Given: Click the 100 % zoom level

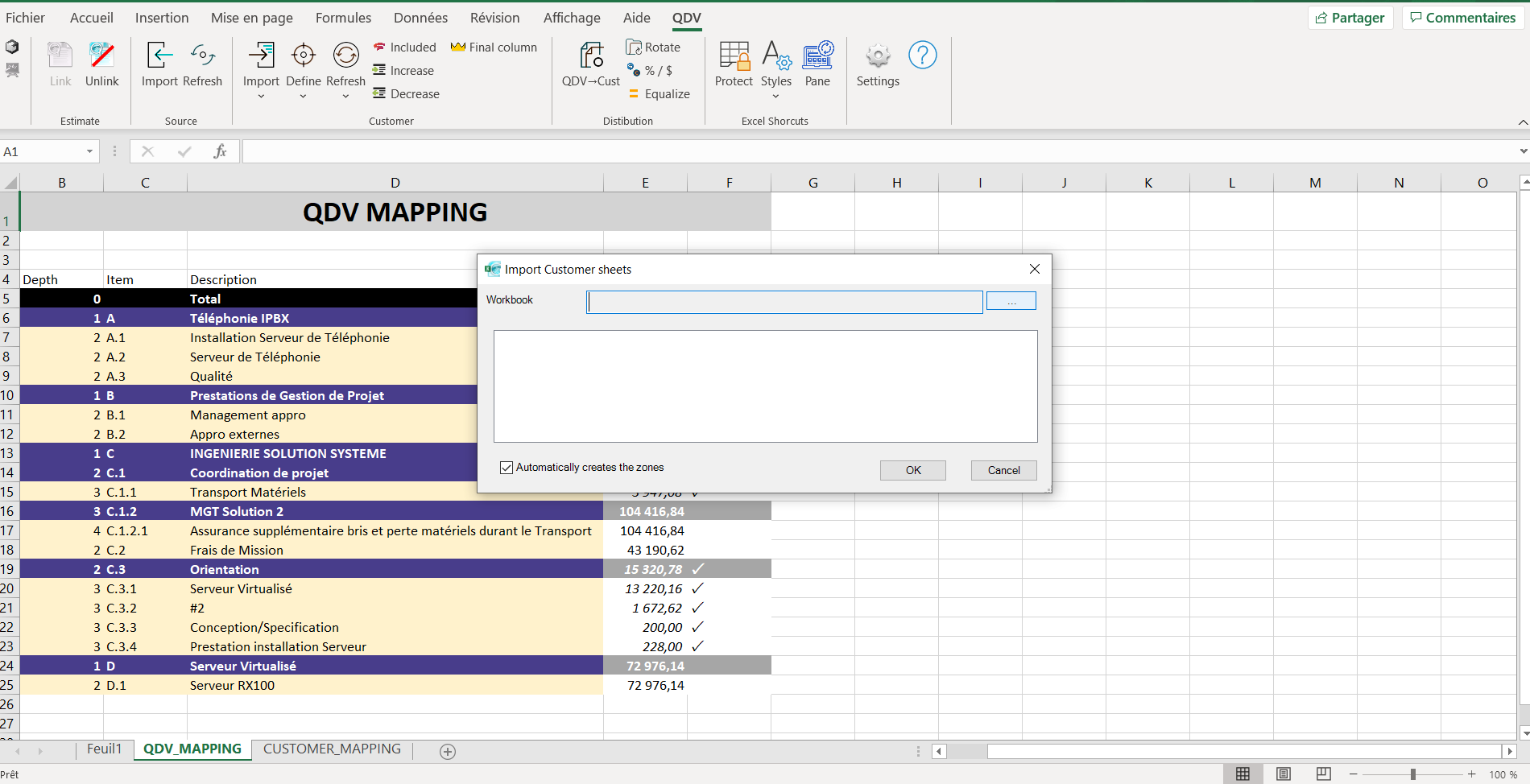Looking at the screenshot, I should [x=1503, y=774].
